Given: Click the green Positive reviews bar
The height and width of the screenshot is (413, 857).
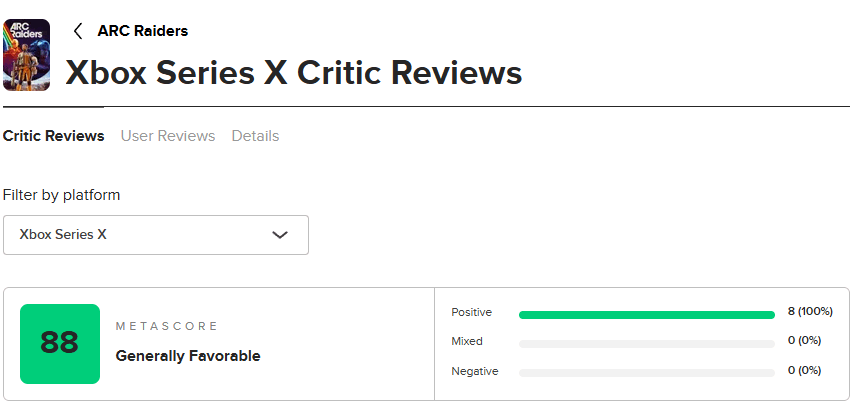Looking at the screenshot, I should [646, 314].
